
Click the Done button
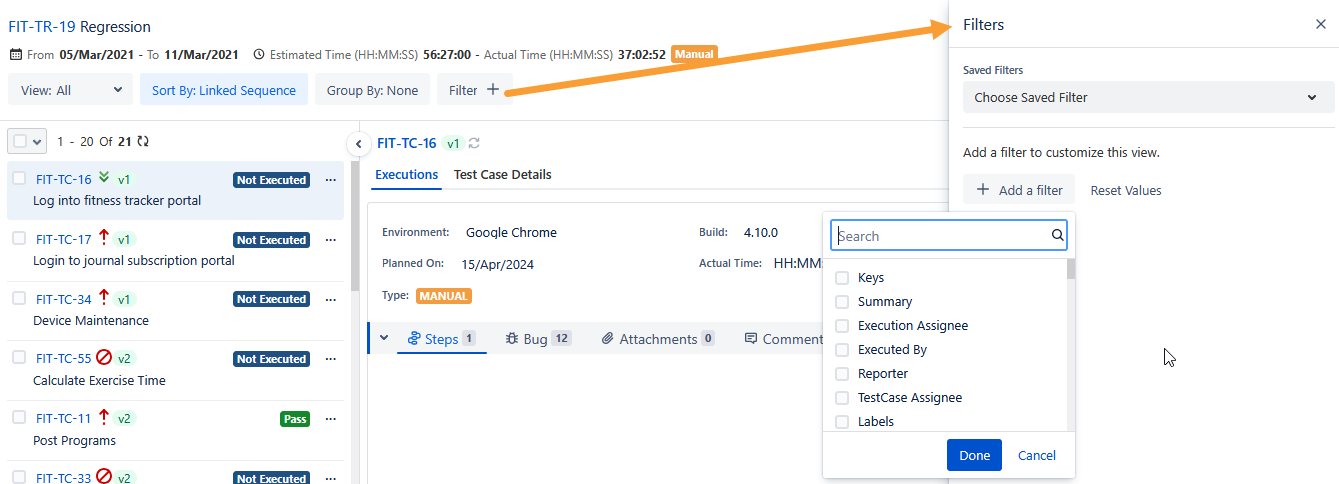(974, 455)
